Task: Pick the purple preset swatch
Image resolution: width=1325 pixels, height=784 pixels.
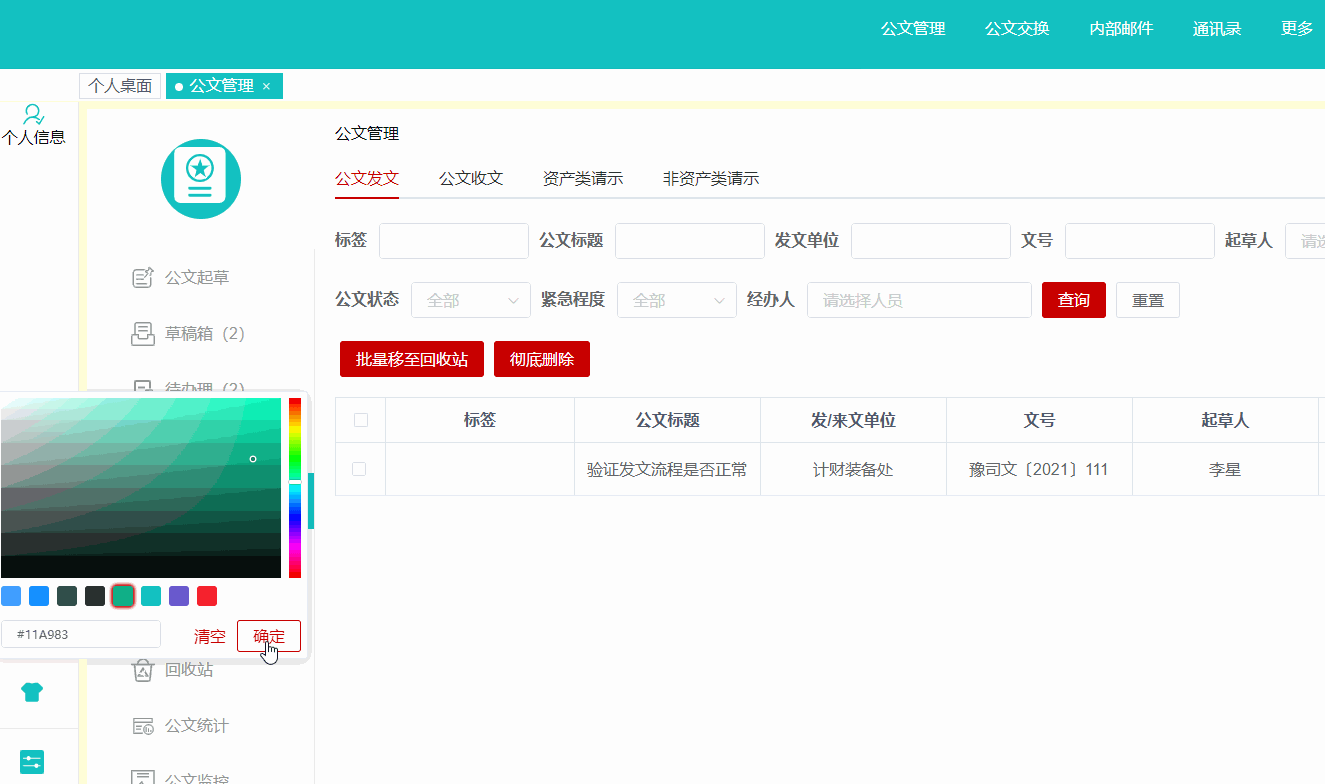Action: 179,596
